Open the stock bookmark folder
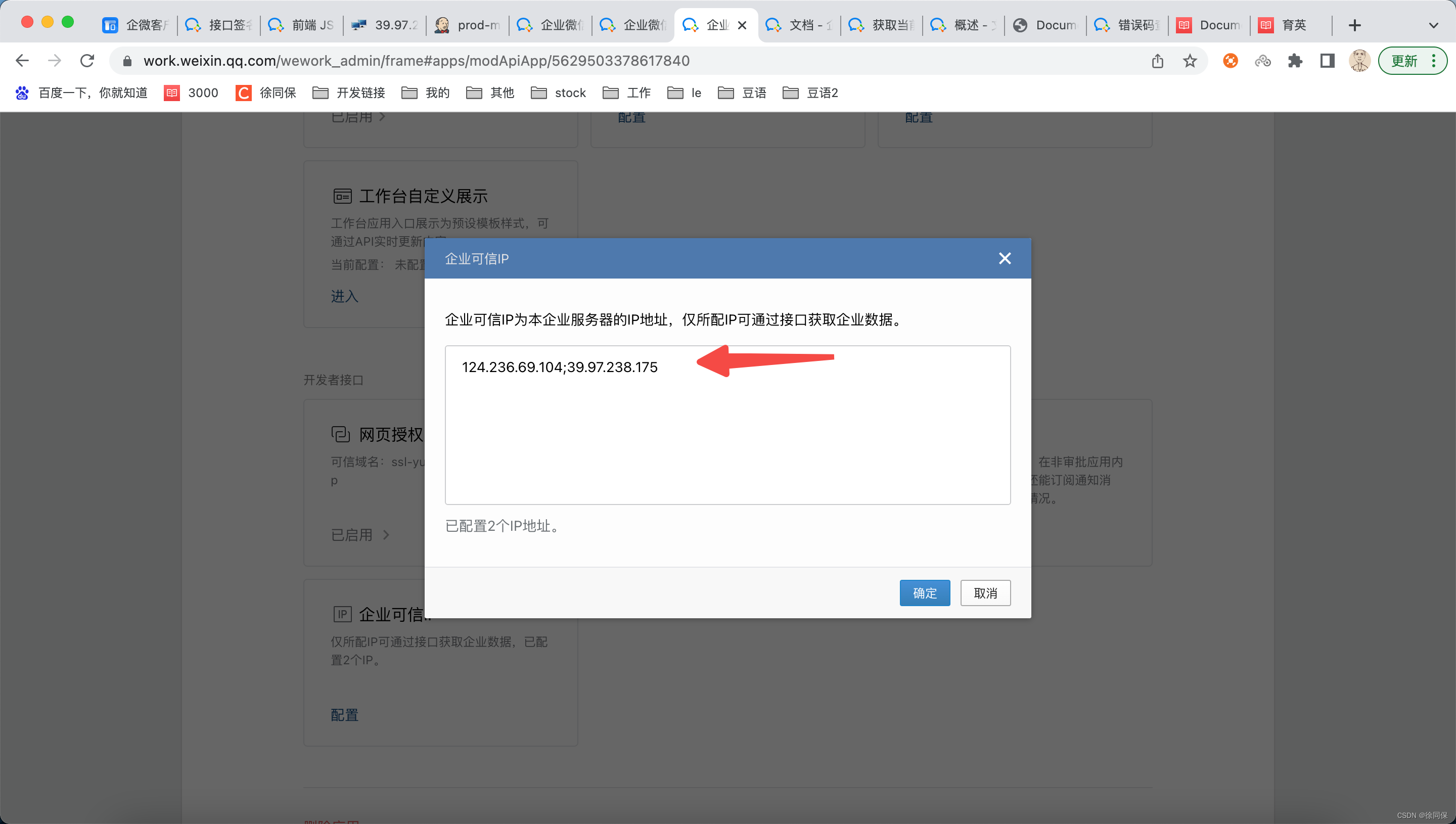This screenshot has height=824, width=1456. tap(559, 93)
